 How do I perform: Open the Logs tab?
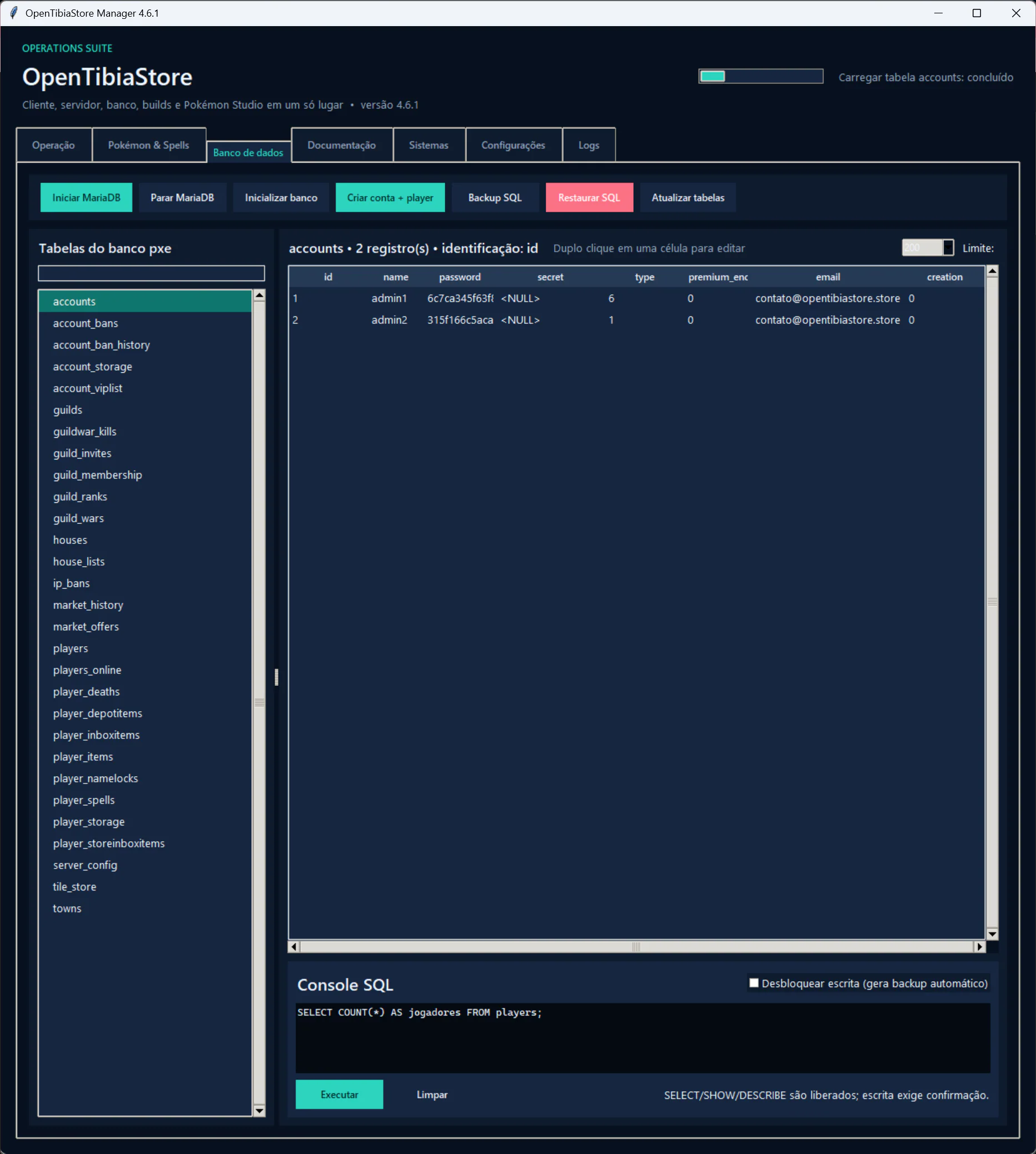click(x=589, y=145)
